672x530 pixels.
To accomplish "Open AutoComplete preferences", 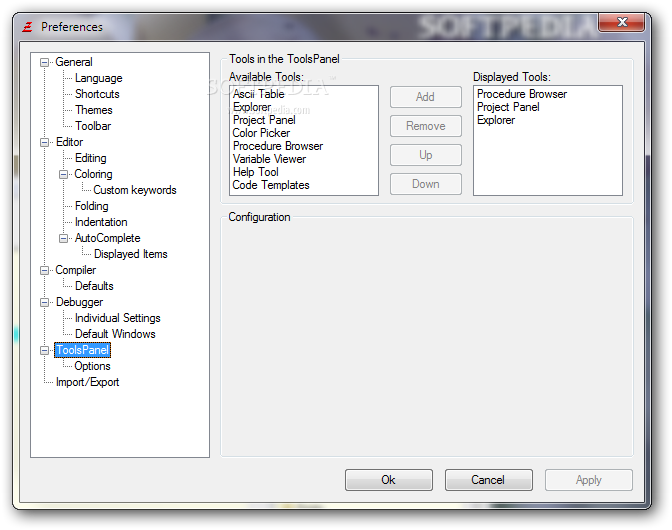I will click(108, 238).
